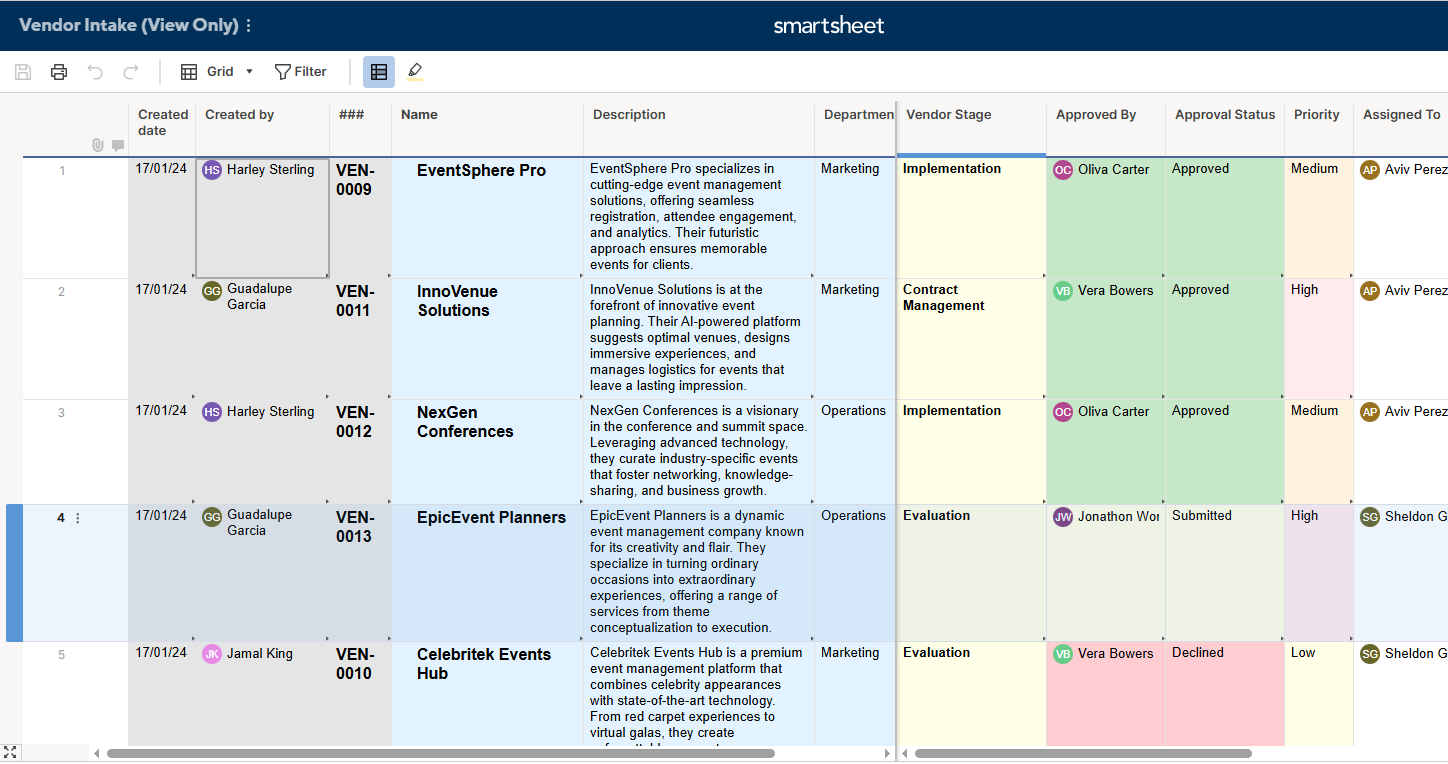Click the right scrollbar arrow of the left pane

click(887, 754)
